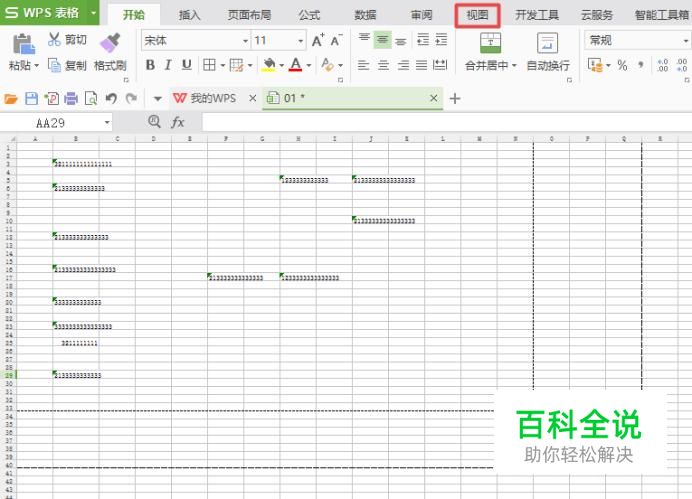Align text left
692x499 pixels.
click(x=364, y=65)
